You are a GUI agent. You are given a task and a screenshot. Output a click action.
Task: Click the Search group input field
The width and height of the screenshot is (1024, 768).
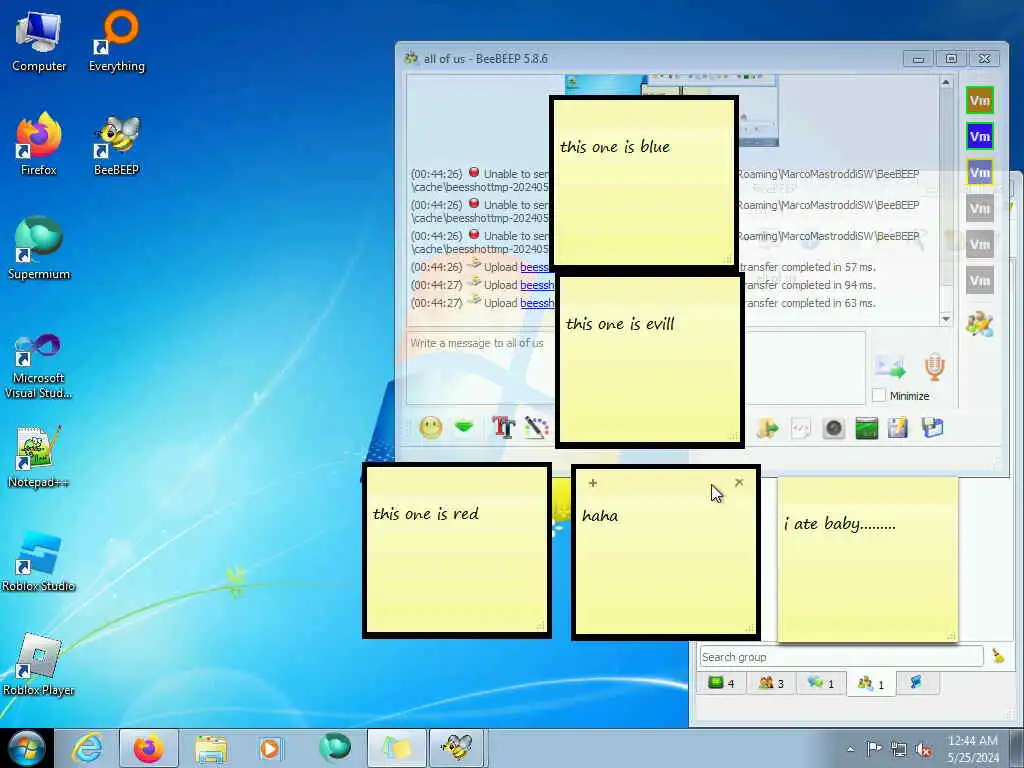pos(841,656)
